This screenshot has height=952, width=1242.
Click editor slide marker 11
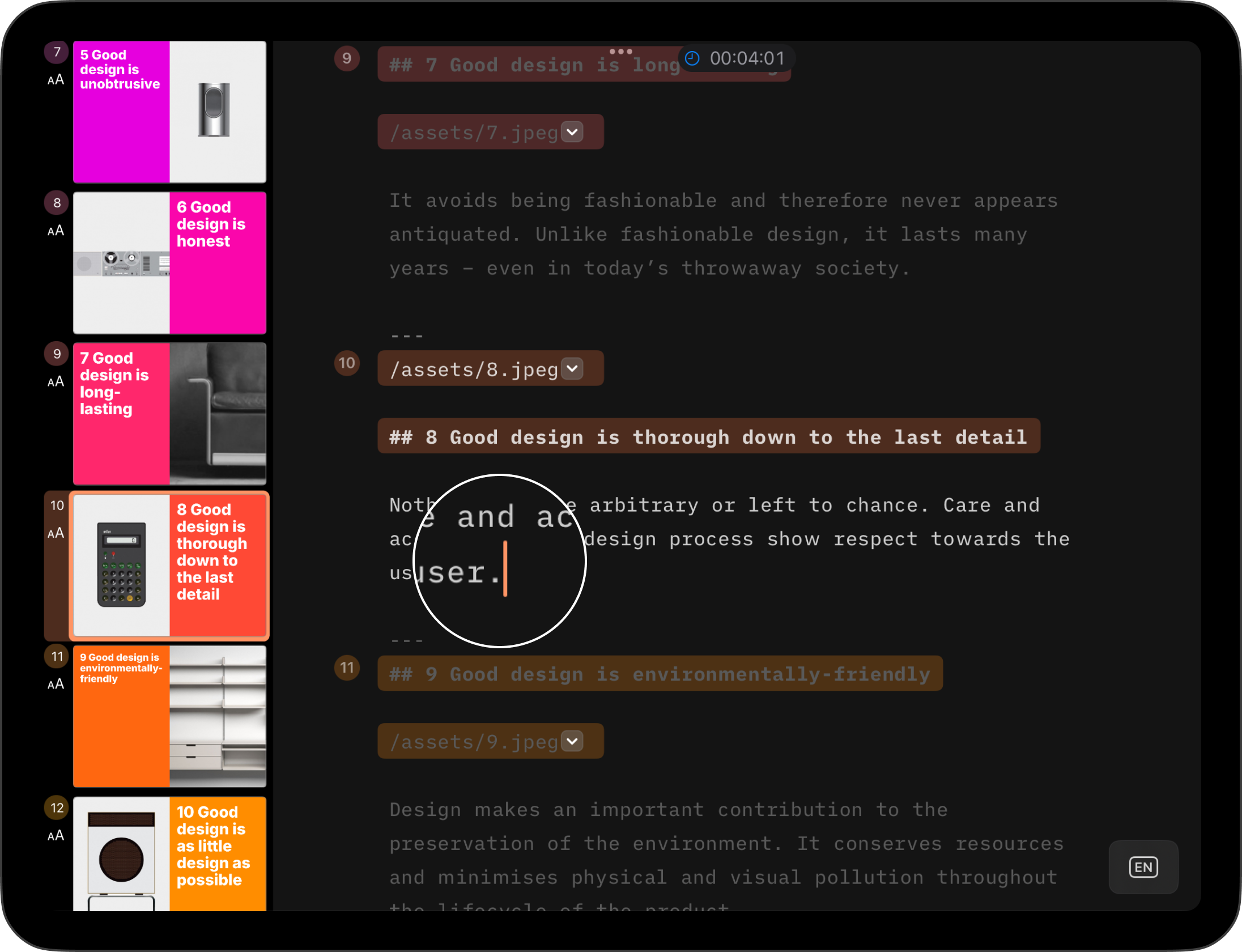[347, 668]
